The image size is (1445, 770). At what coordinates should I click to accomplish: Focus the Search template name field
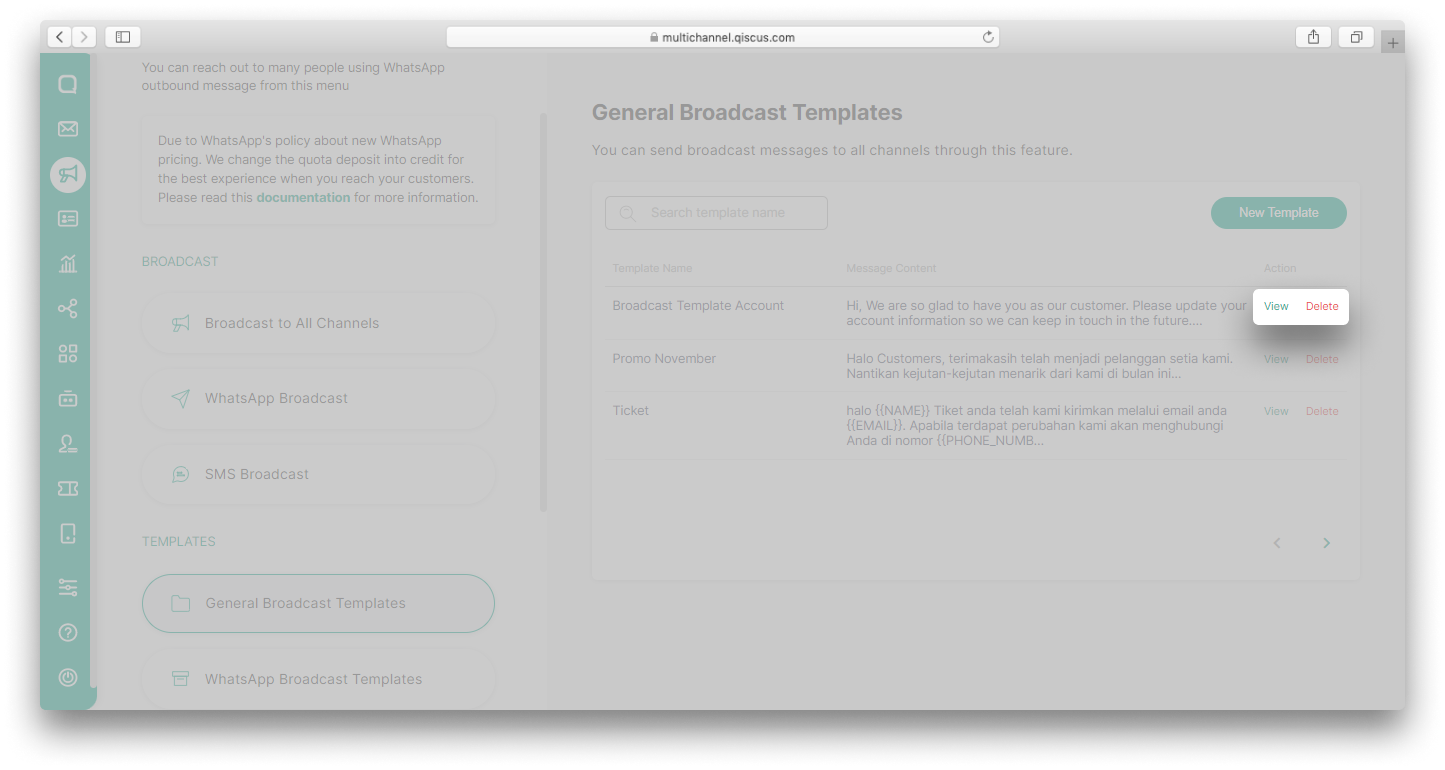[x=716, y=213]
